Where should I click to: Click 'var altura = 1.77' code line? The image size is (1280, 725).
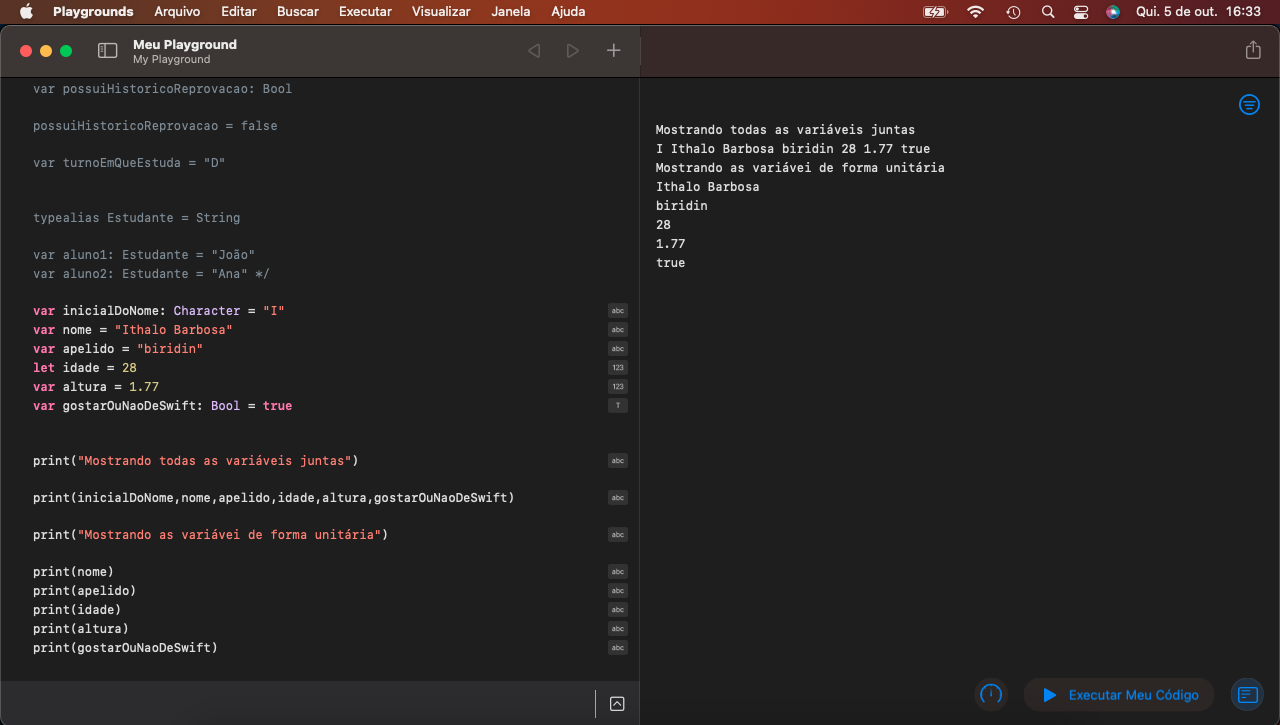(96, 387)
